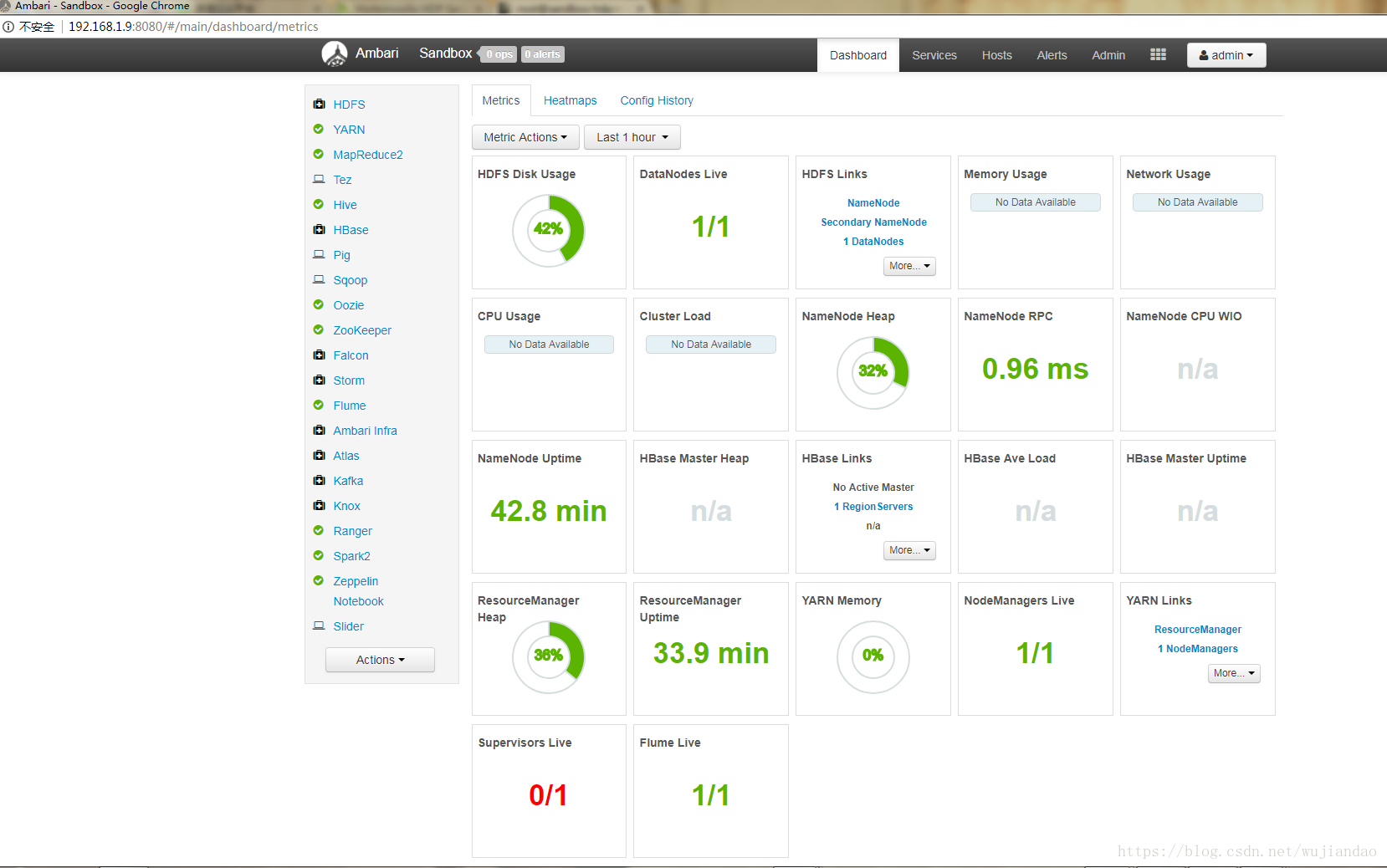Open the Config History tab

click(657, 100)
